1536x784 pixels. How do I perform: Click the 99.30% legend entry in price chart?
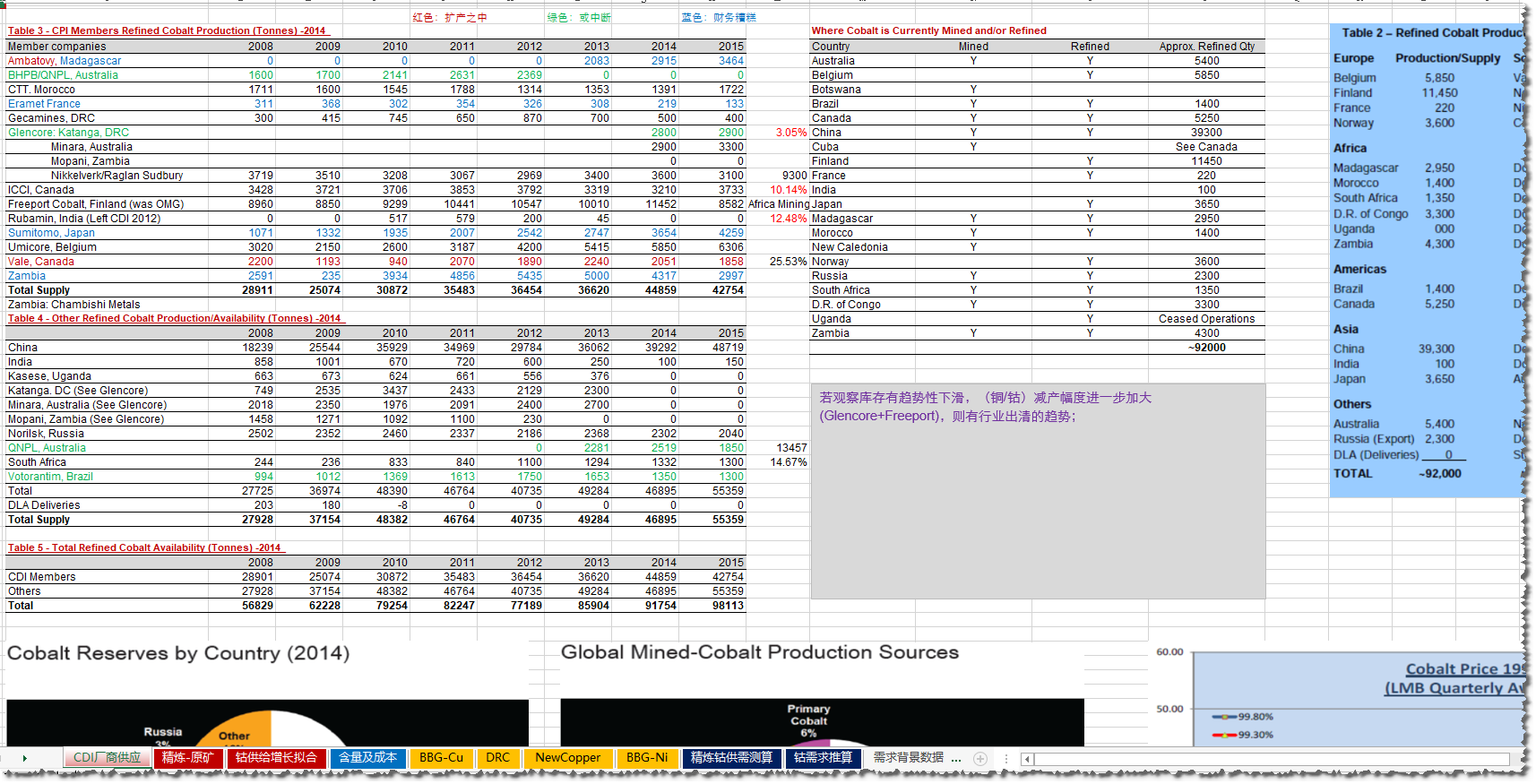tap(1243, 735)
